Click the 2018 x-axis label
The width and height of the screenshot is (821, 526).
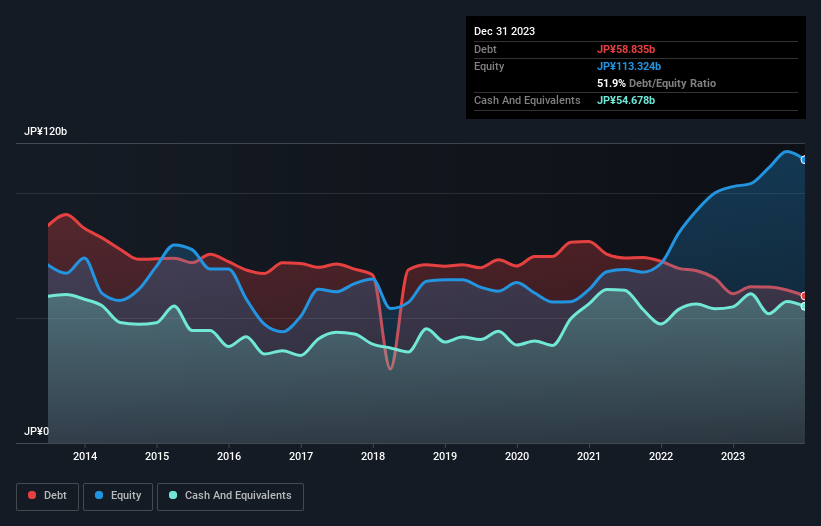click(373, 456)
